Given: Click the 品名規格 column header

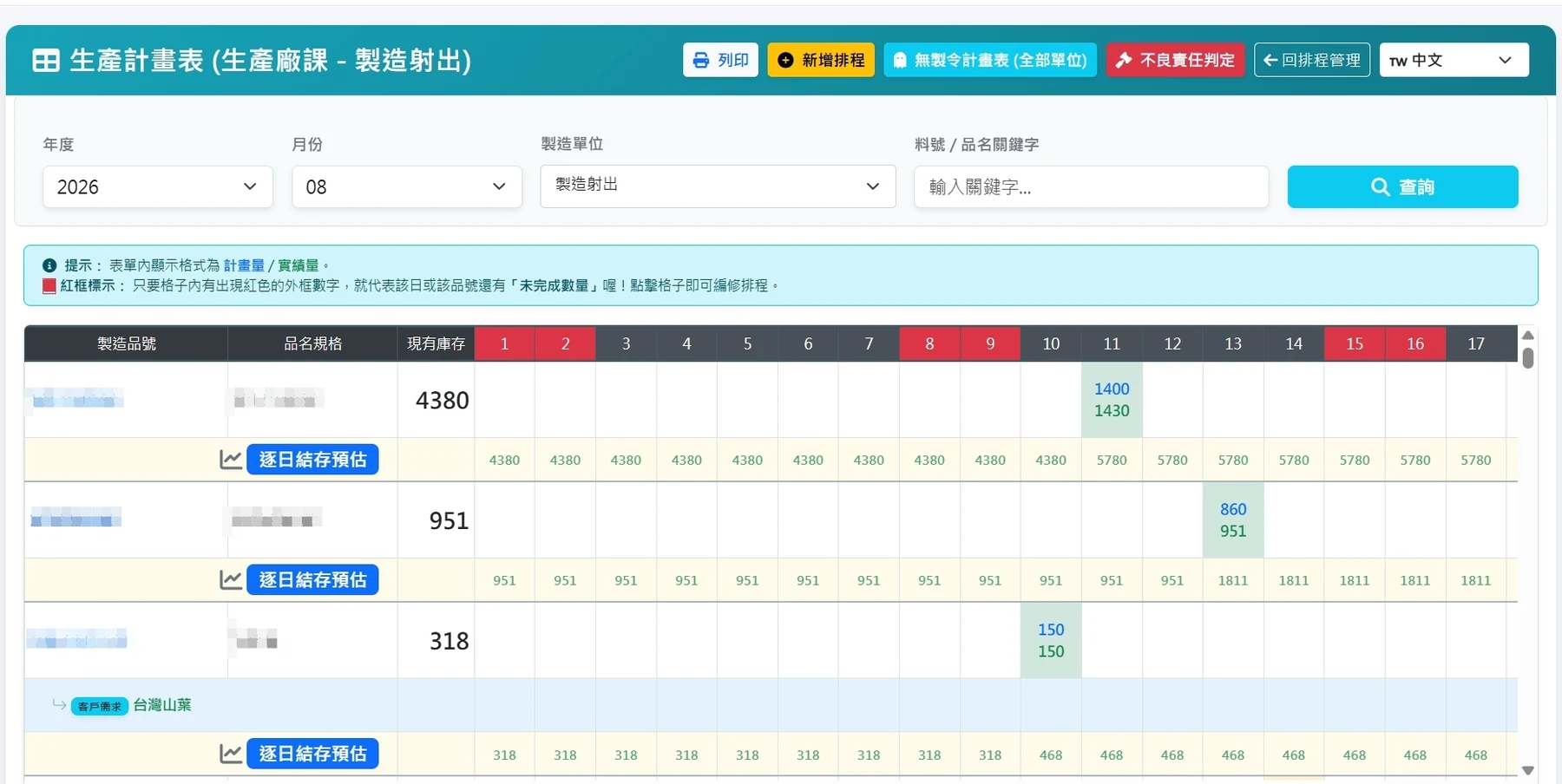Looking at the screenshot, I should (x=312, y=343).
